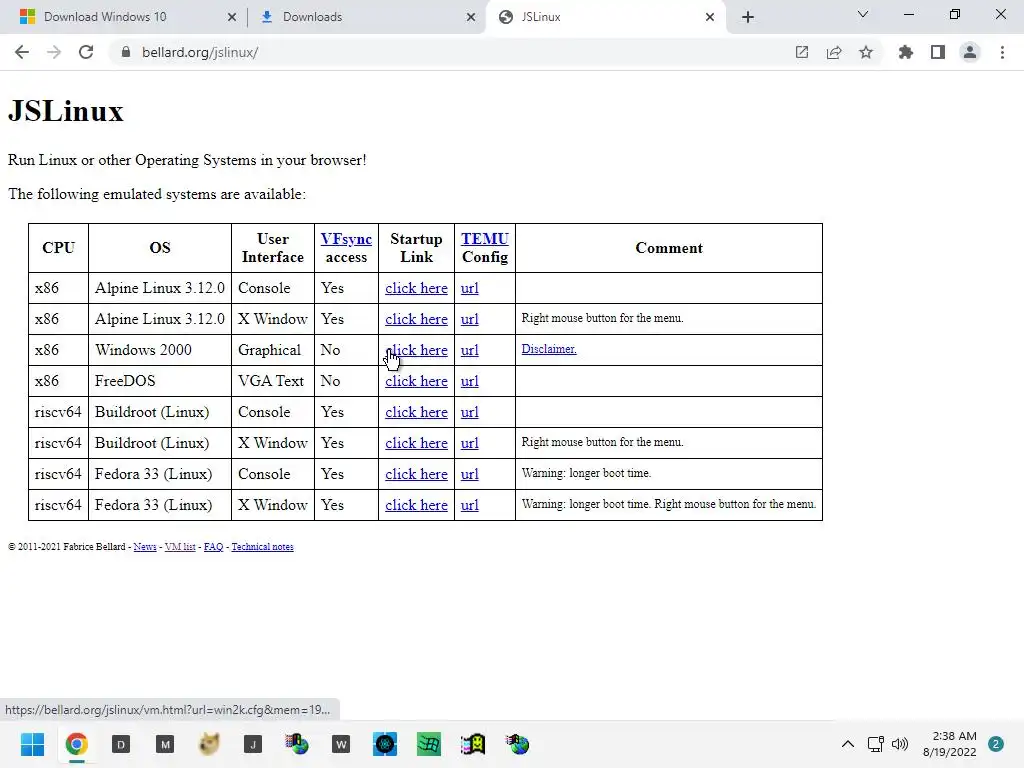Open the TEMU header link
The height and width of the screenshot is (768, 1024).
coord(485,239)
